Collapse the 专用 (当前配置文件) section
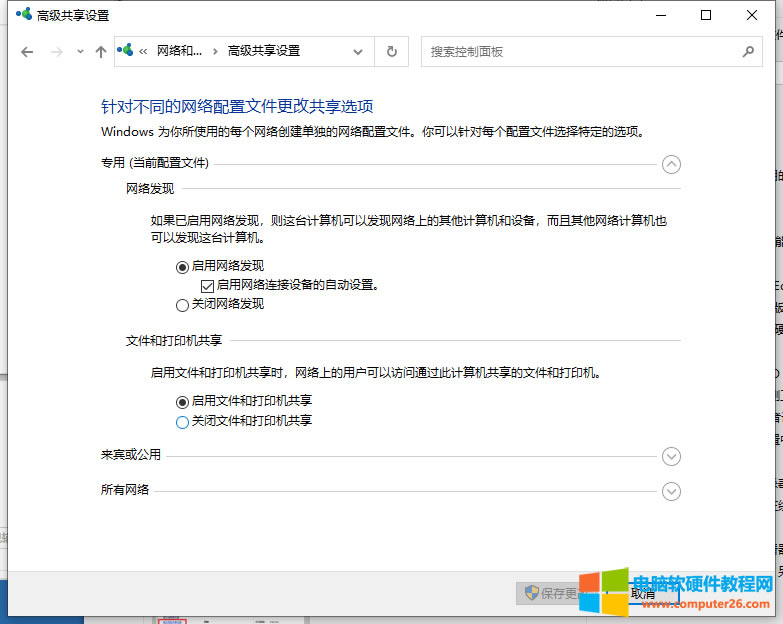This screenshot has height=624, width=783. click(671, 165)
